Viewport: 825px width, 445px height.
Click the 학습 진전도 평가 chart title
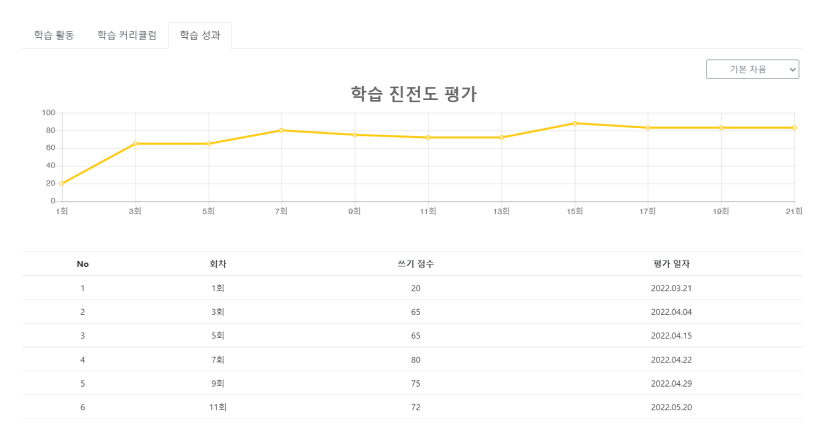(x=413, y=94)
